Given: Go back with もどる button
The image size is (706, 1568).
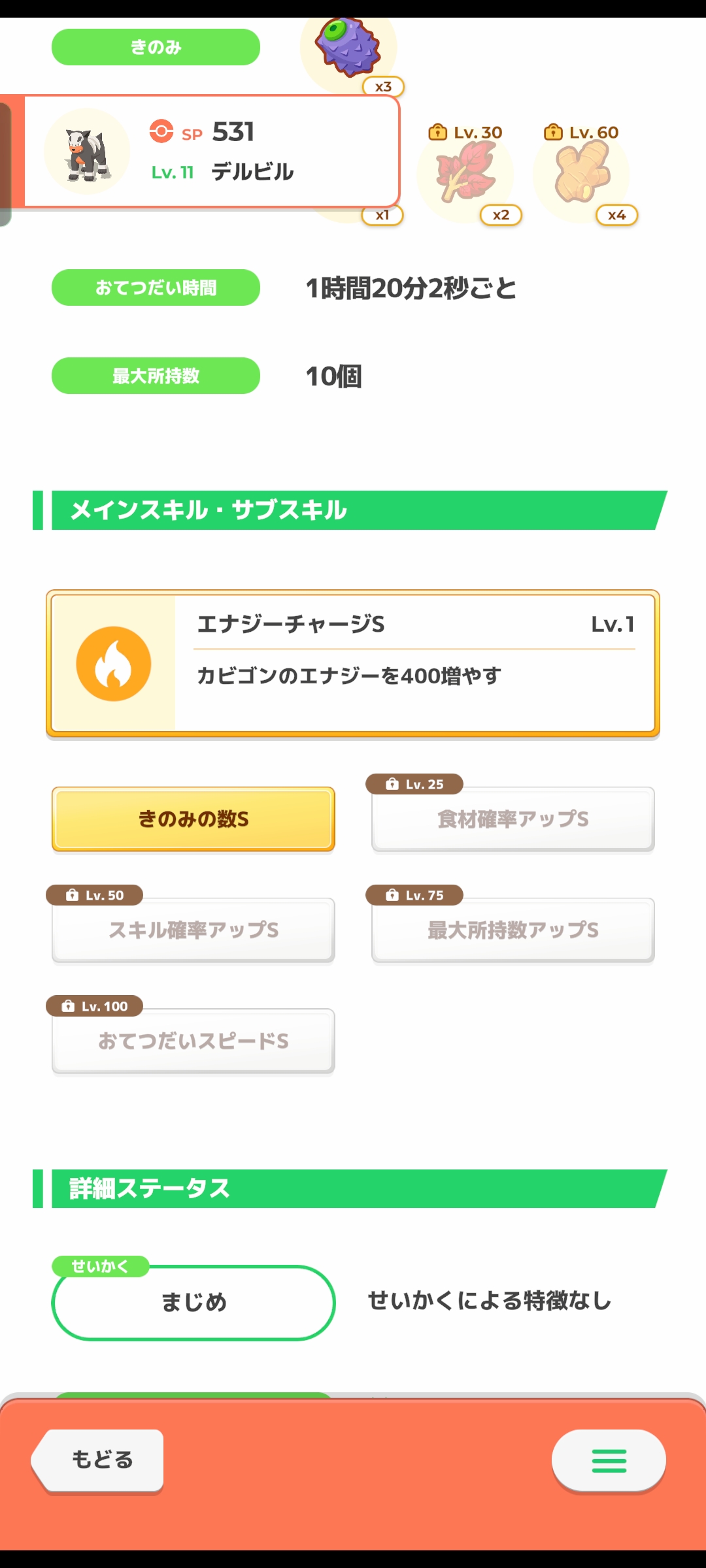Looking at the screenshot, I should [98, 1461].
